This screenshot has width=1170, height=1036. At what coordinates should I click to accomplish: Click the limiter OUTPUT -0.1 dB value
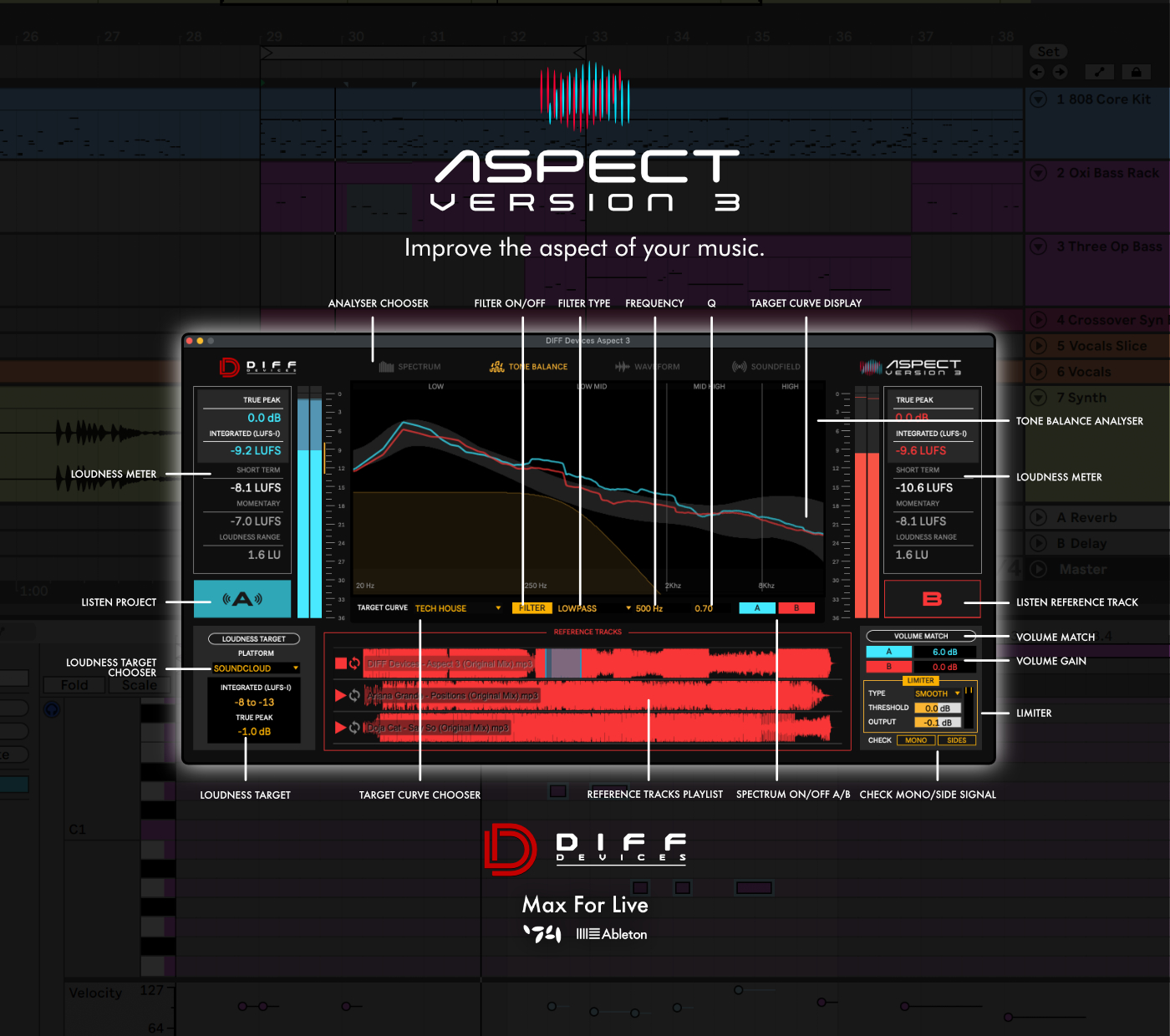tap(938, 723)
